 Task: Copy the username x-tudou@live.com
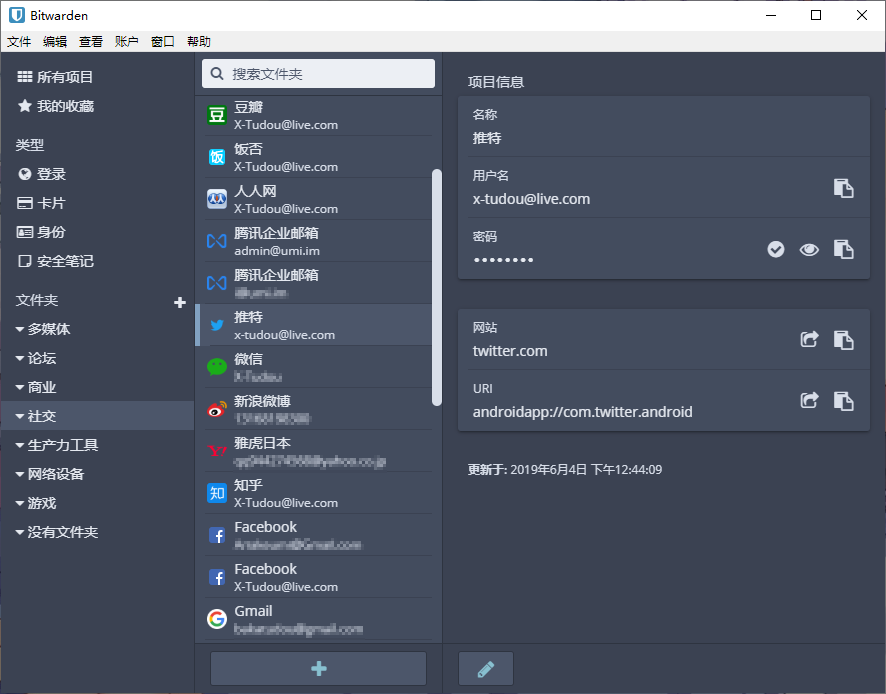click(x=843, y=188)
